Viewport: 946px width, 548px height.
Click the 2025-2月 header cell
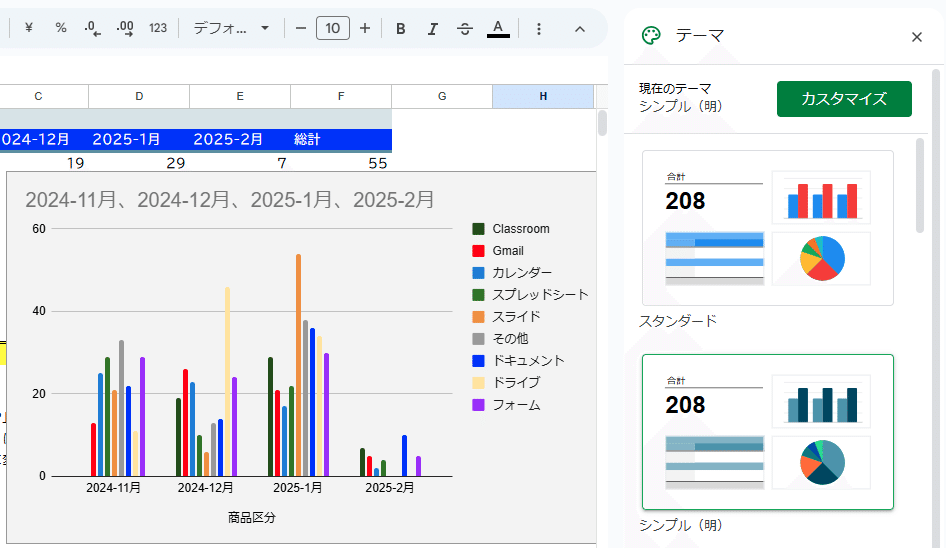tap(240, 139)
